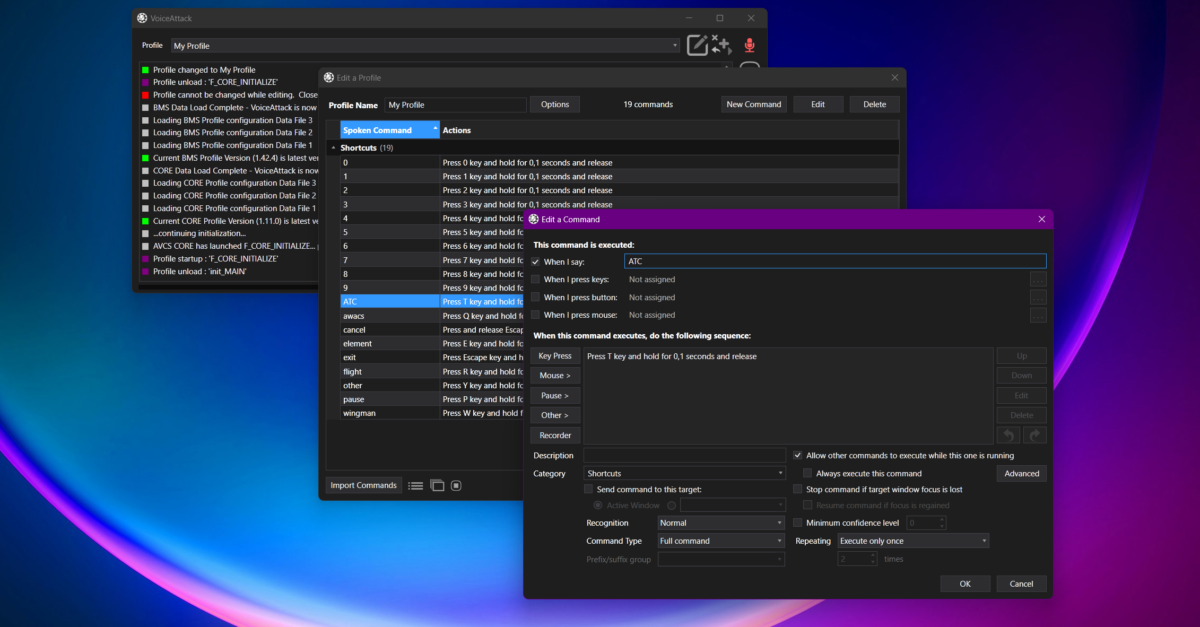Viewport: 1200px width, 627px height.
Task: Open the Command Type dropdown
Action: click(x=721, y=540)
